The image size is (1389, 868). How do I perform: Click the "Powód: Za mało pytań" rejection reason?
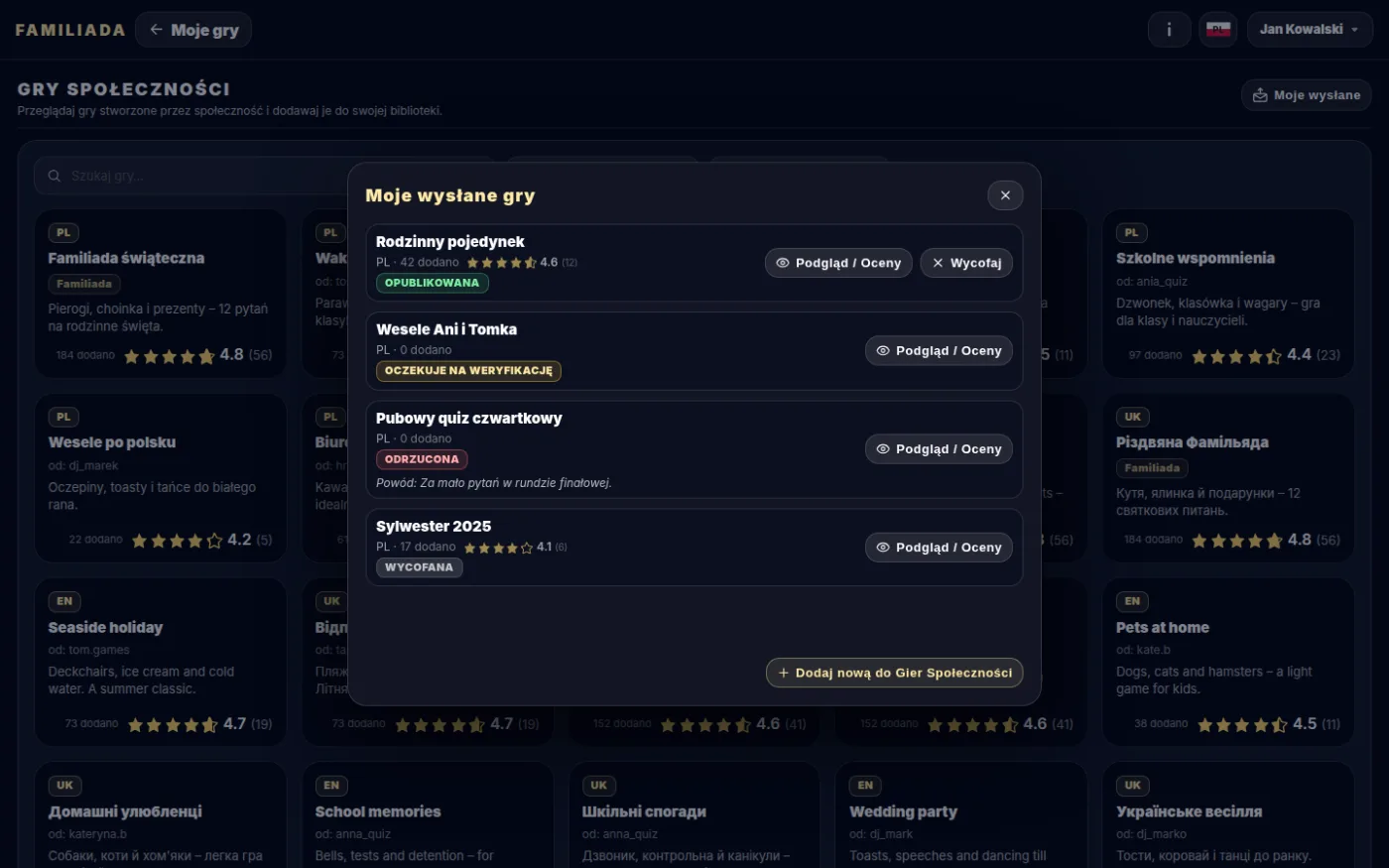tap(494, 483)
